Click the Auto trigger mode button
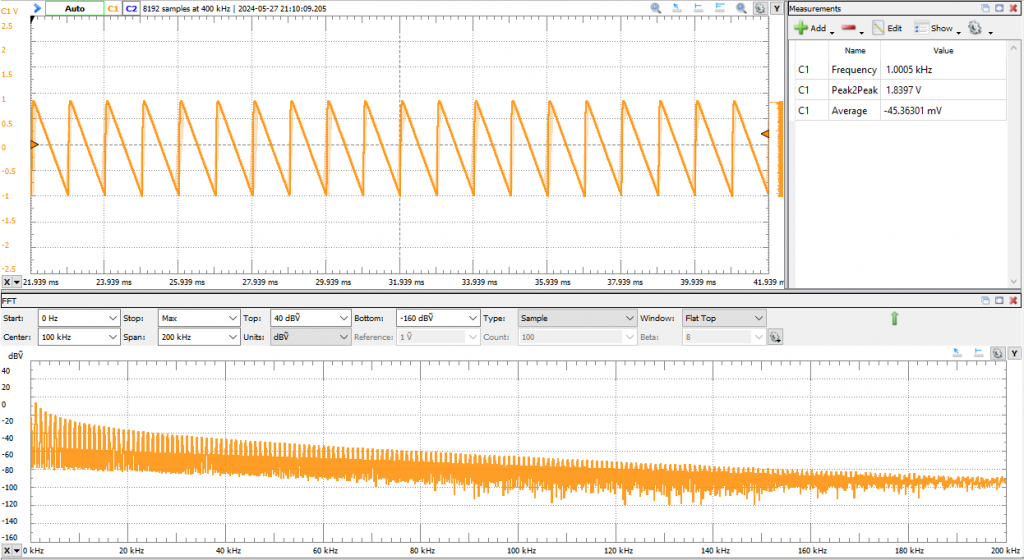The height and width of the screenshot is (560, 1024). tap(75, 8)
